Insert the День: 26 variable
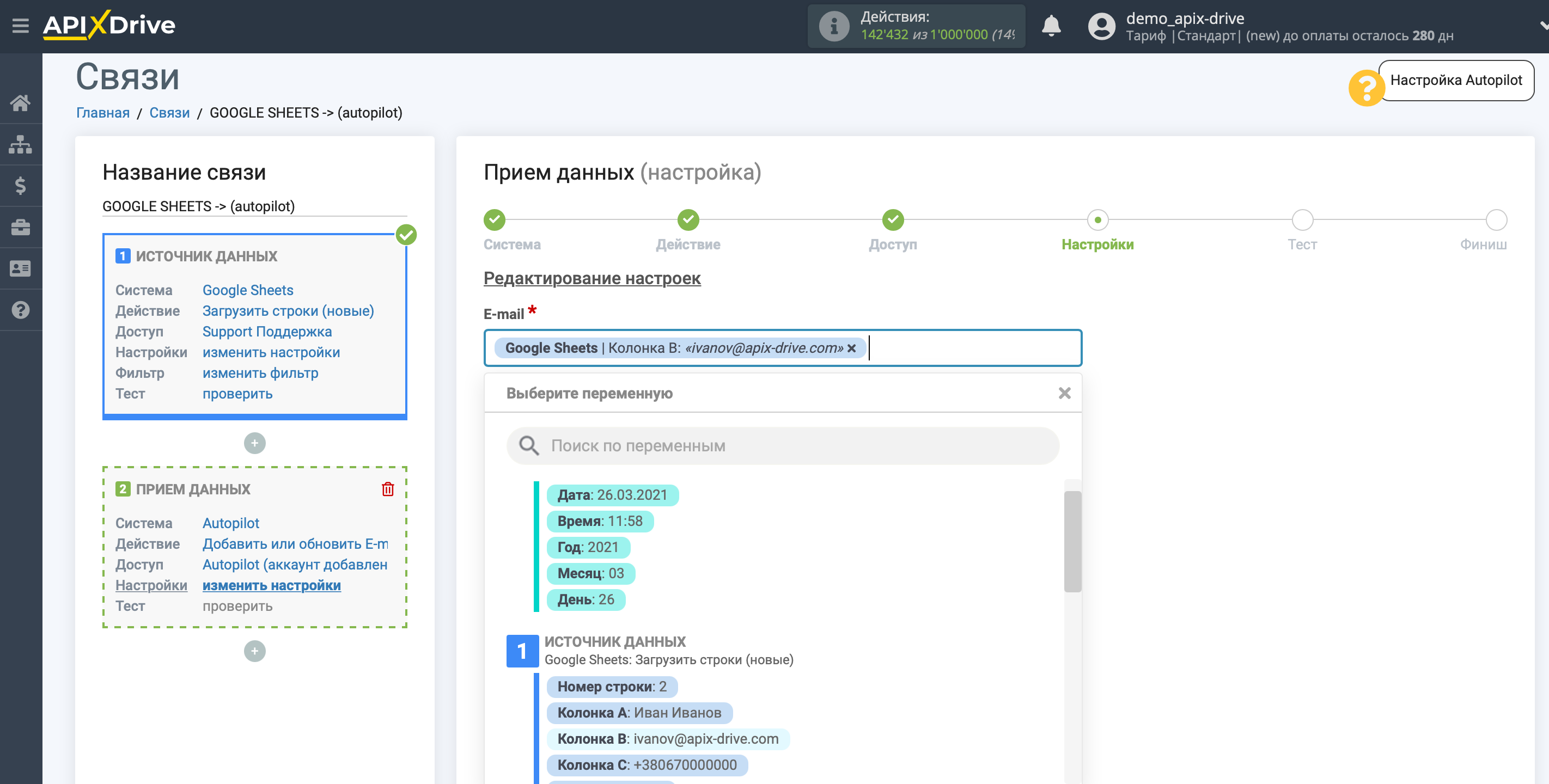 (586, 600)
